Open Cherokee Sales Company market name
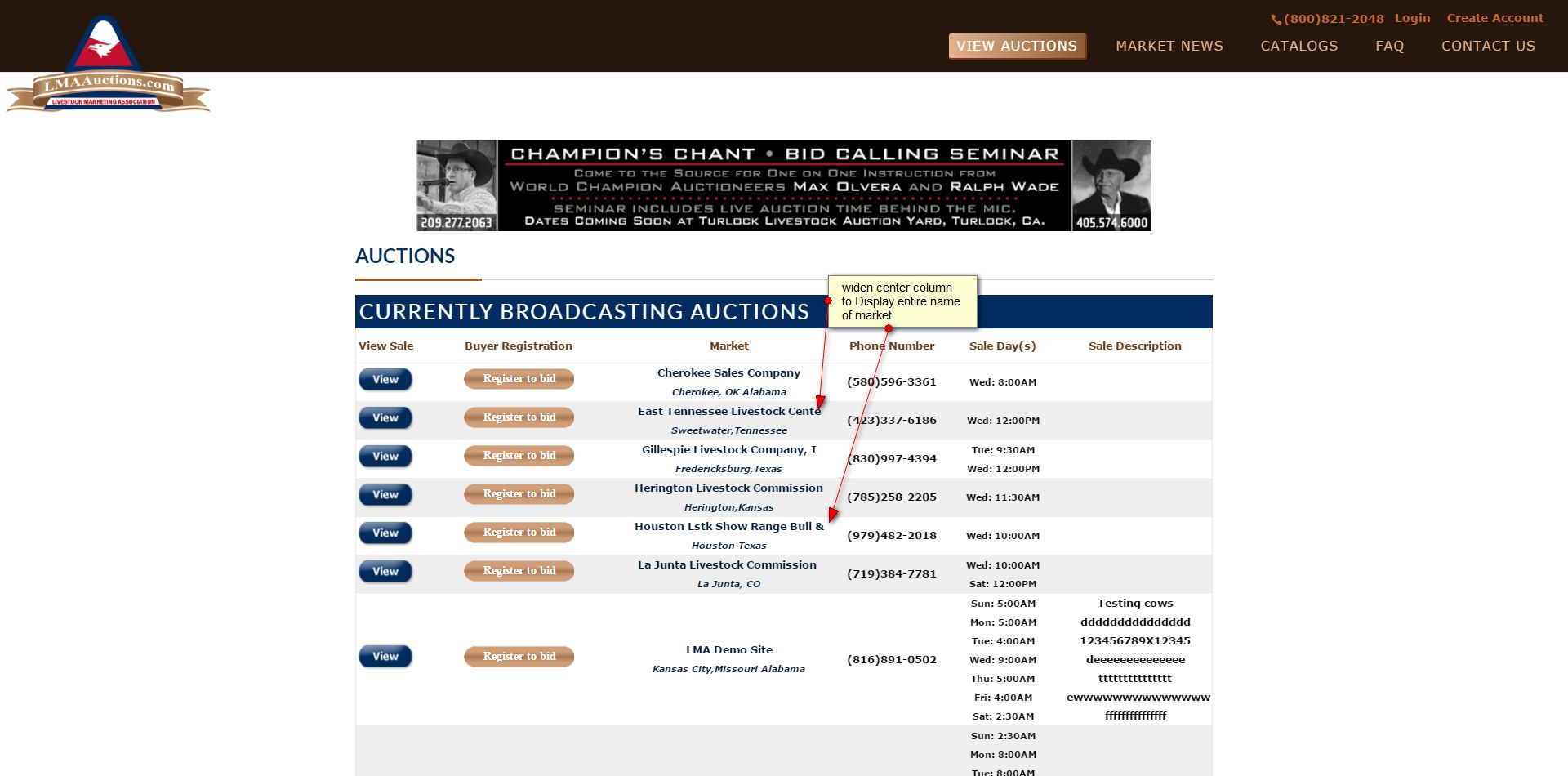 coord(728,373)
